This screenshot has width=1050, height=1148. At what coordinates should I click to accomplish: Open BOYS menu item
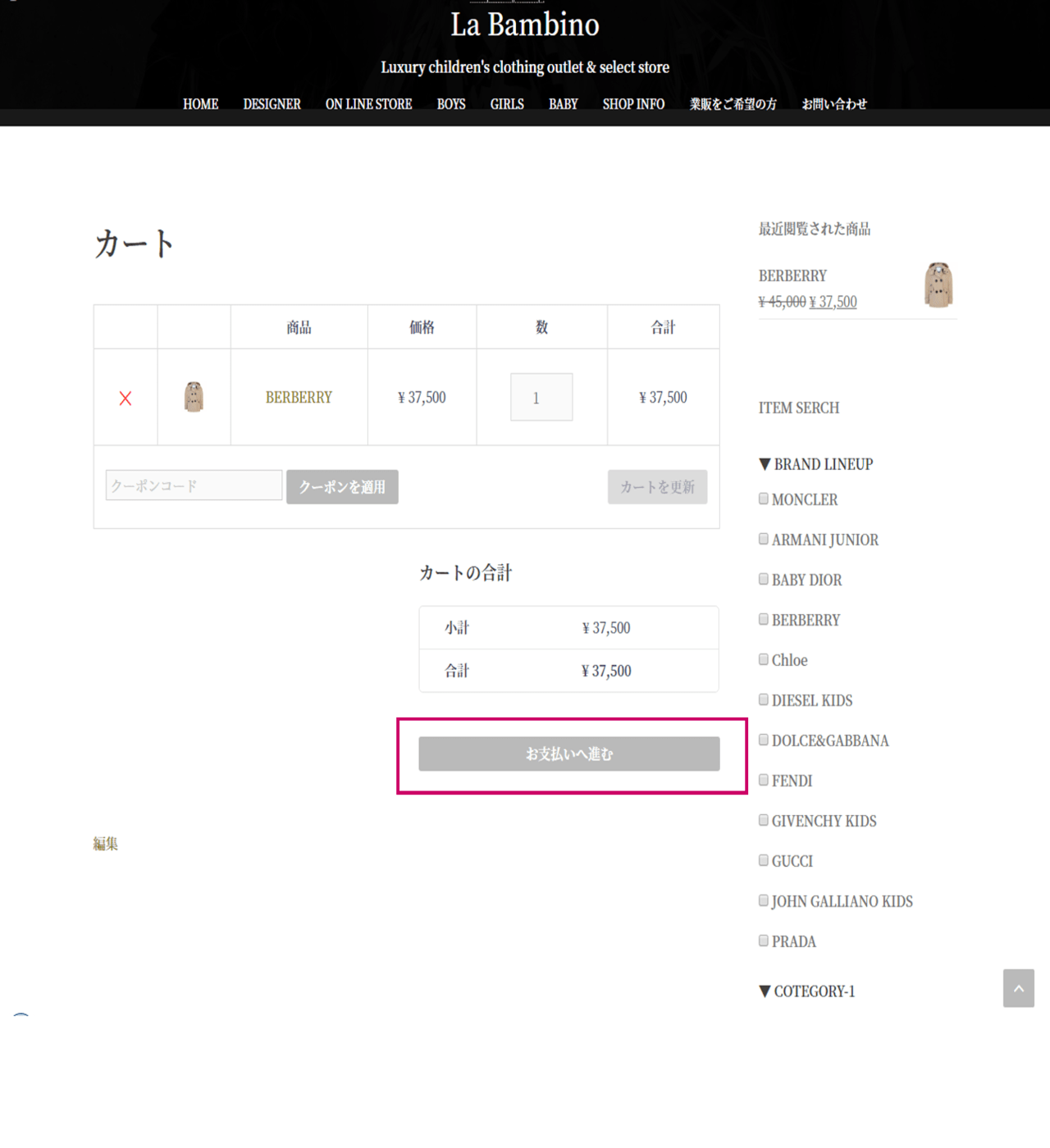(451, 104)
